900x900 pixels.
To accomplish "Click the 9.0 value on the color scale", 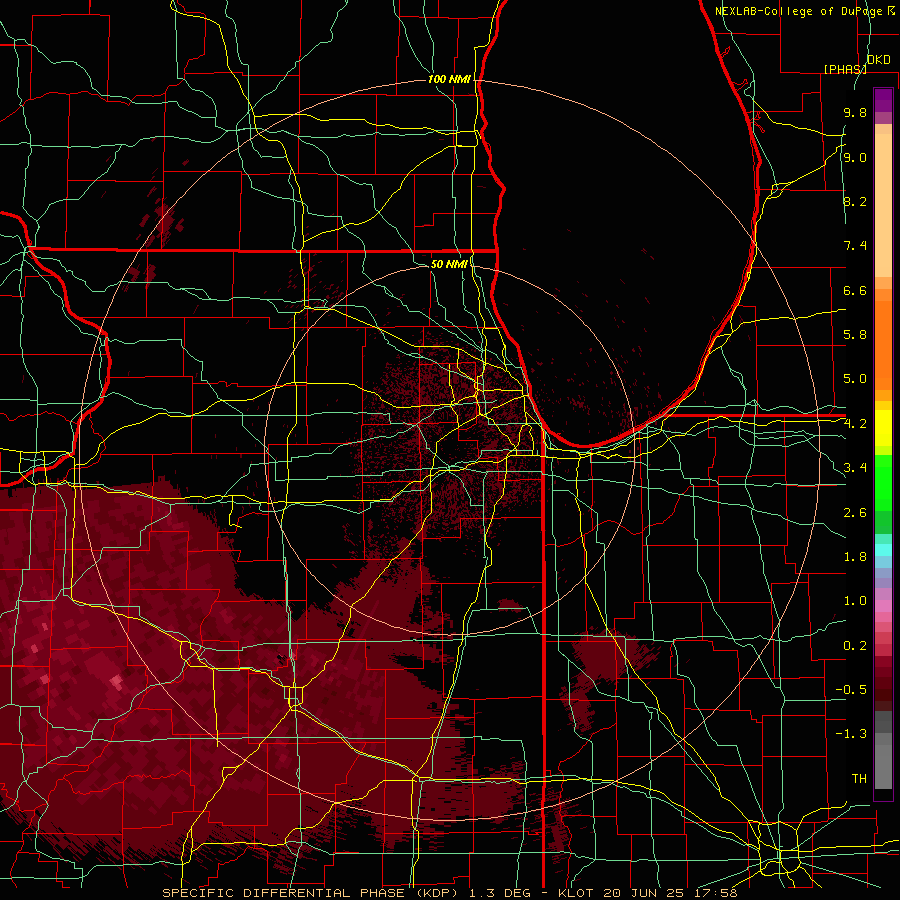I will click(855, 157).
